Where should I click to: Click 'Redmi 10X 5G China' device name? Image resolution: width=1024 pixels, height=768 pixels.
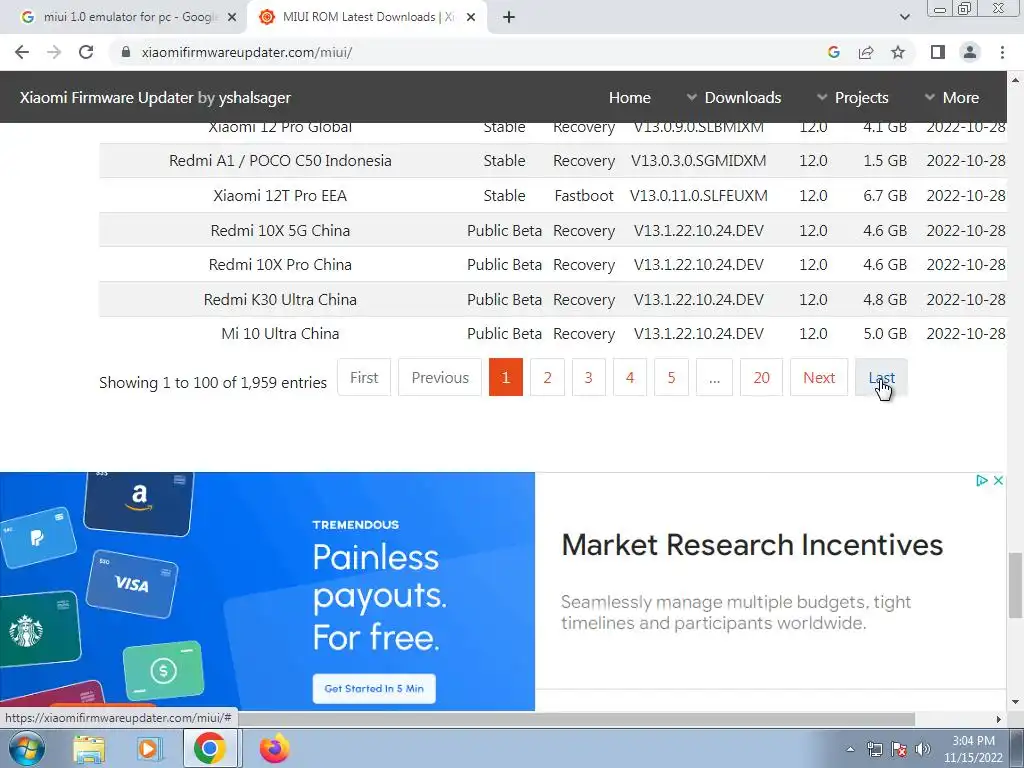click(280, 231)
